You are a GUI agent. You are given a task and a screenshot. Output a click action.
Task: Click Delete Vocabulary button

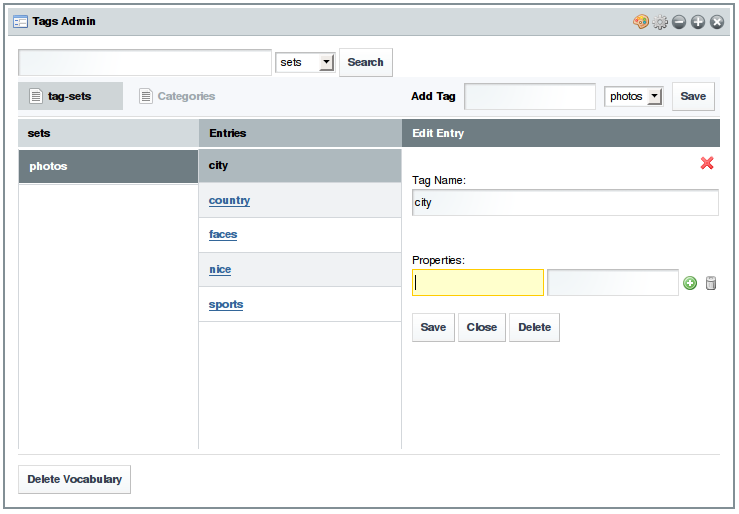pyautogui.click(x=74, y=479)
